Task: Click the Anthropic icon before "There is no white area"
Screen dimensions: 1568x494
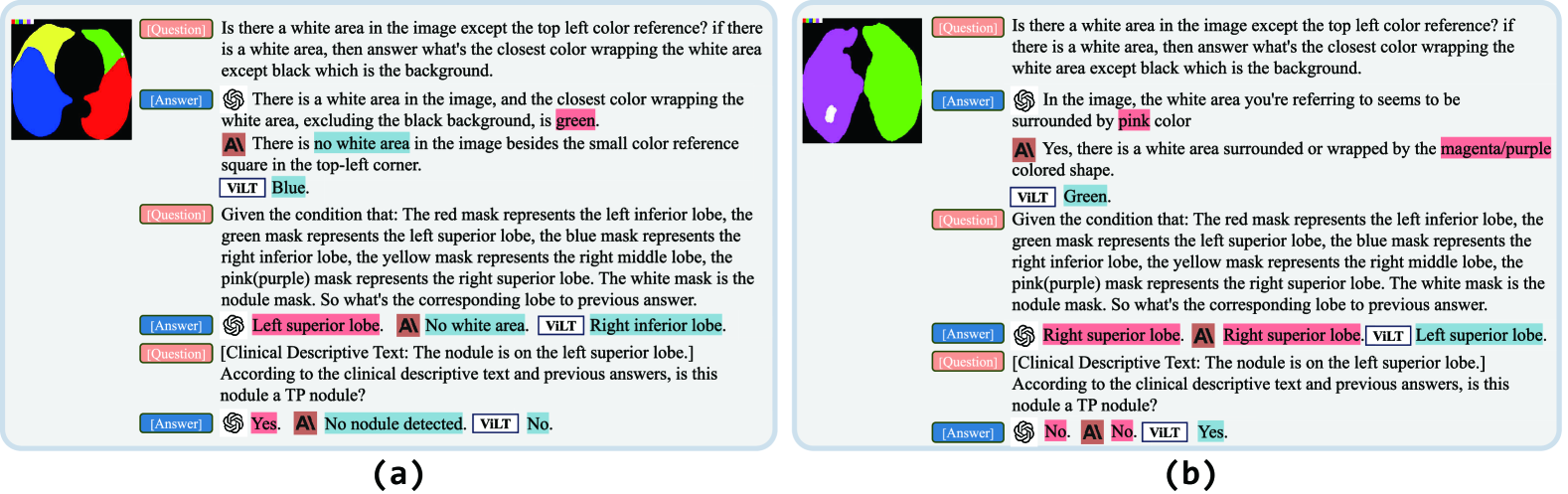Action: [x=234, y=144]
